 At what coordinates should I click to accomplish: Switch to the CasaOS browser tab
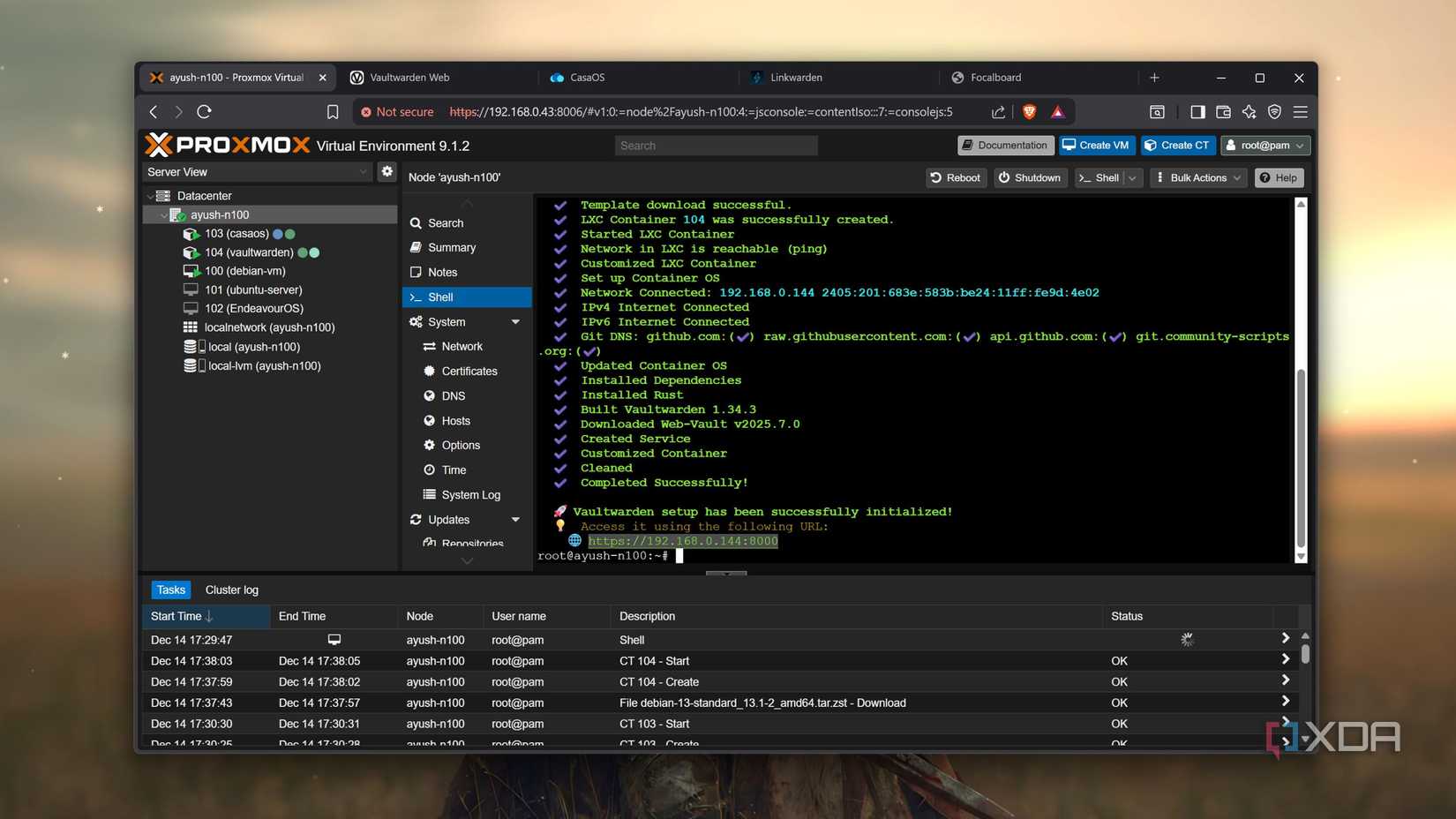pos(588,77)
